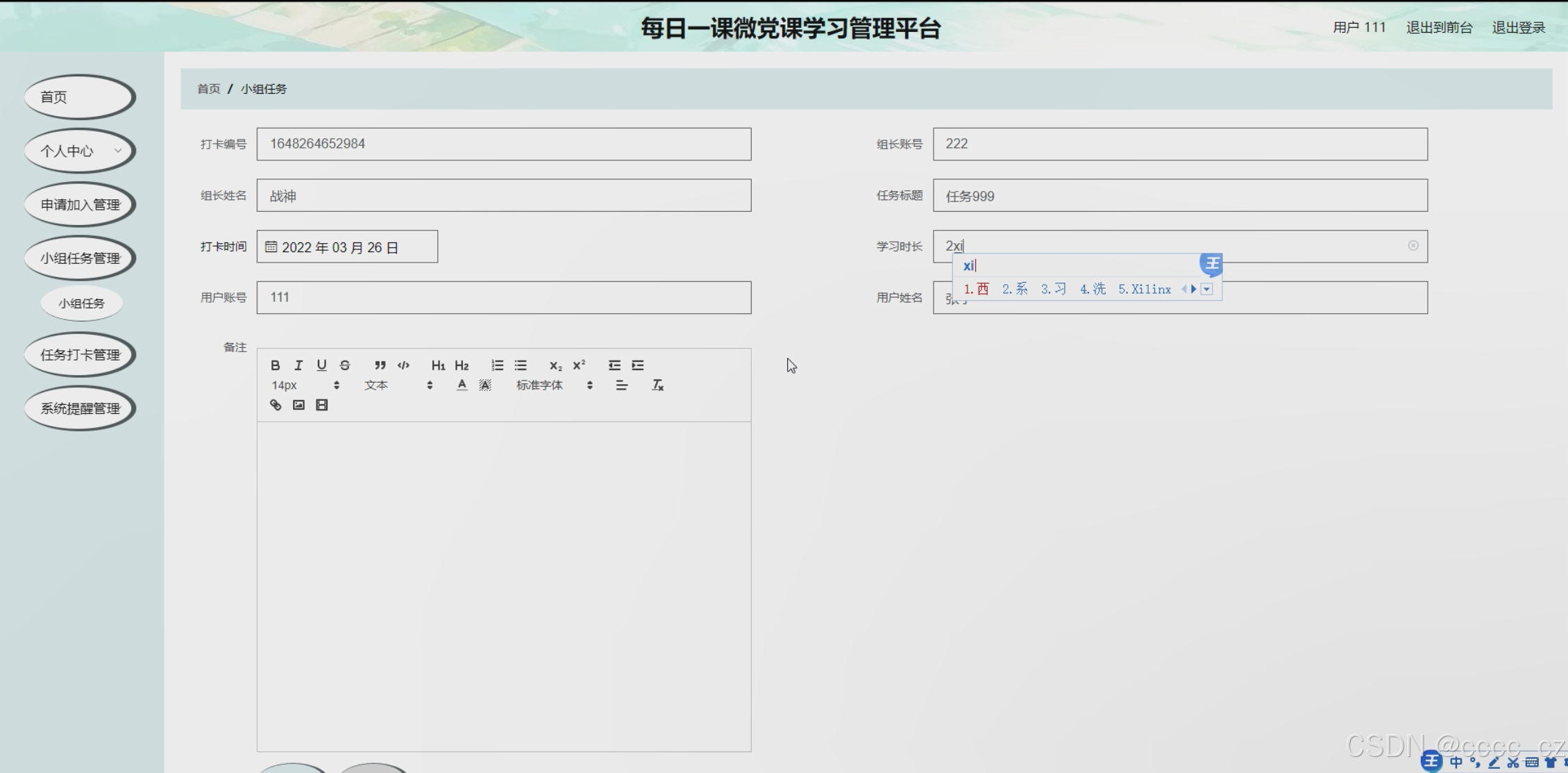The height and width of the screenshot is (773, 1568).
Task: Insert a code block
Action: click(x=403, y=365)
